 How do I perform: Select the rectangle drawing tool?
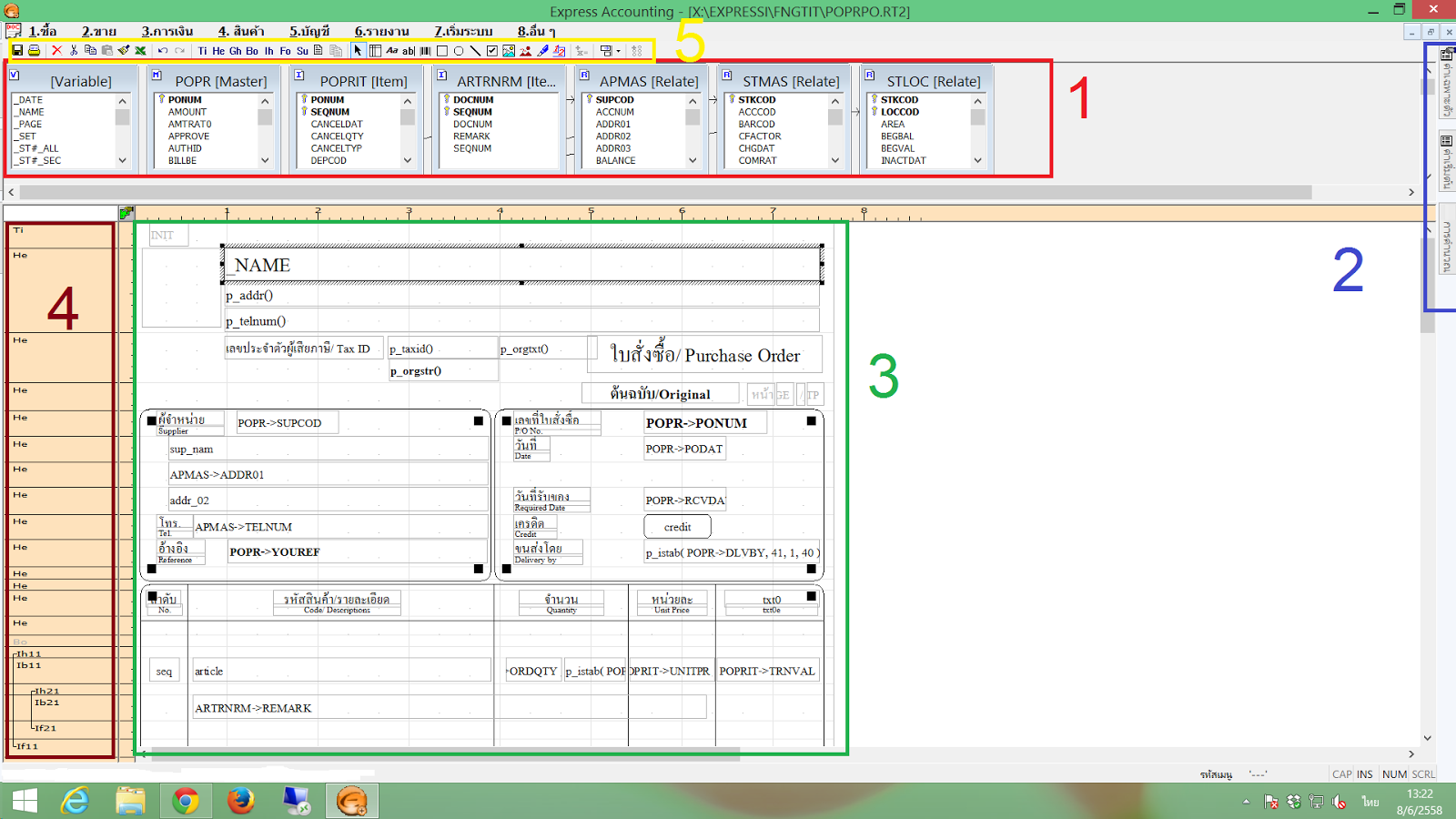pos(441,51)
